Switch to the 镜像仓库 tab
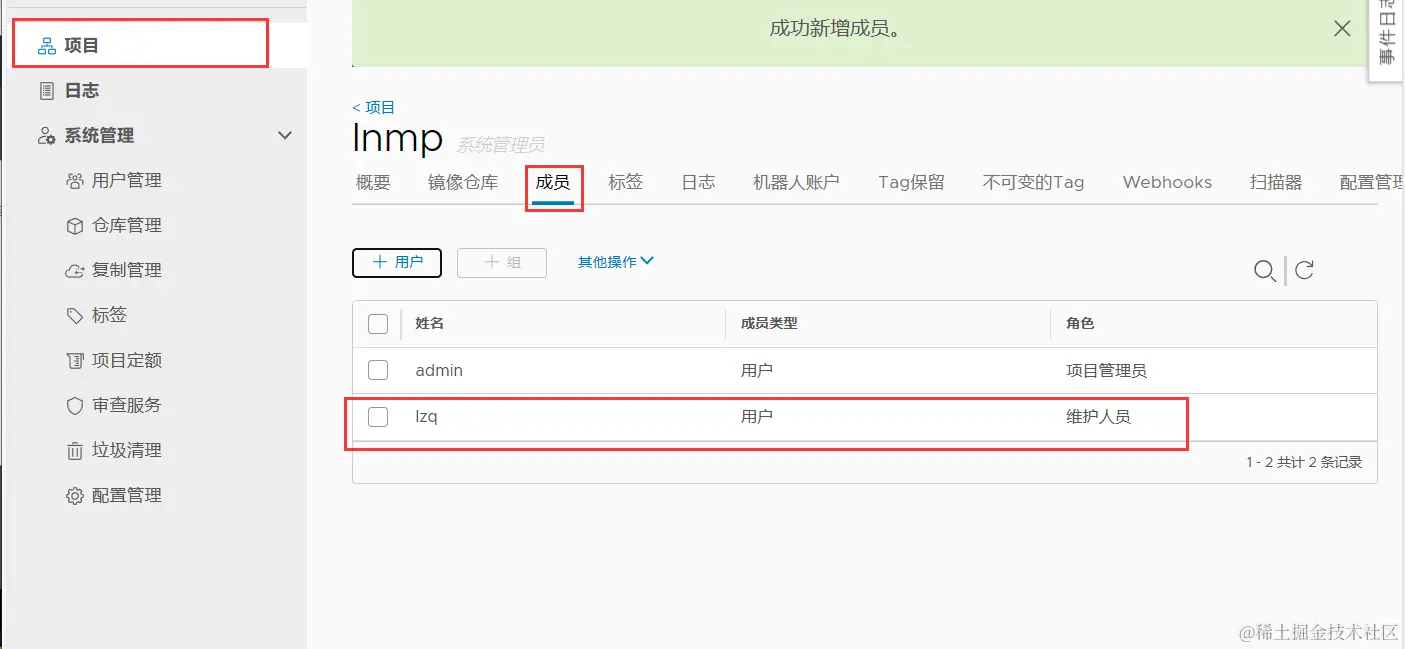The height and width of the screenshot is (649, 1405). click(463, 182)
